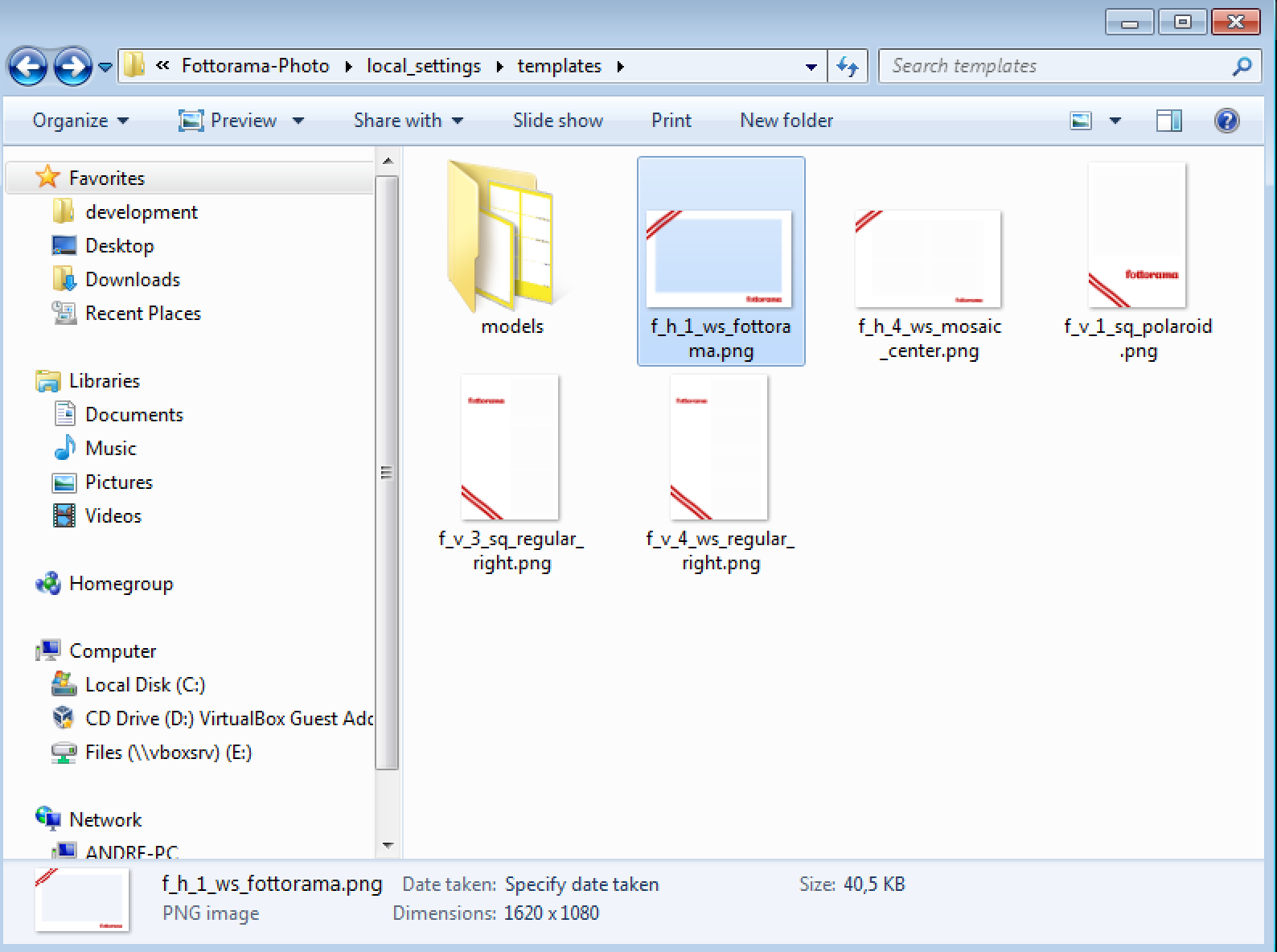Click the search magnifier icon

[x=1242, y=66]
